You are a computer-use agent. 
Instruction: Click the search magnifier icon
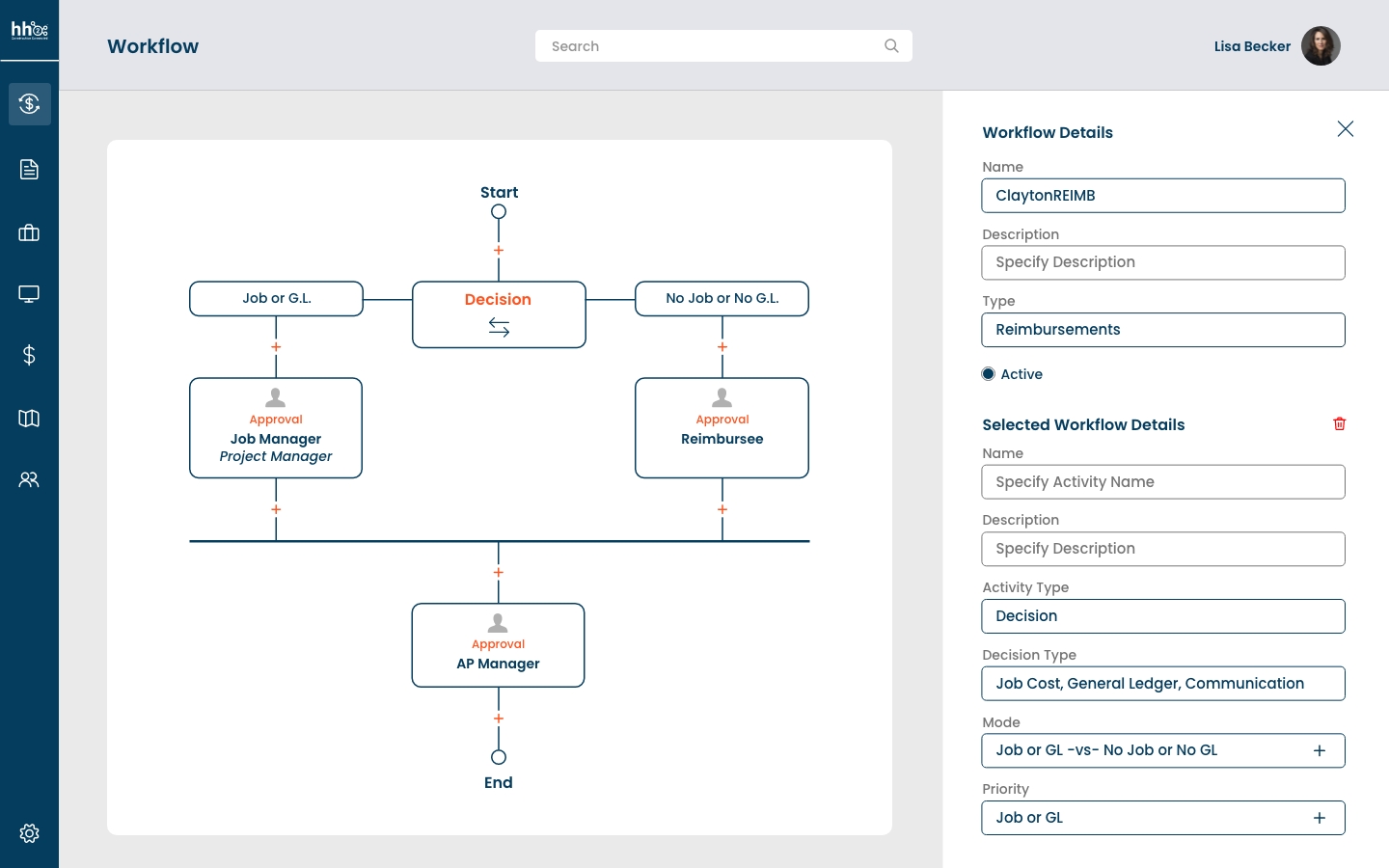pos(891,45)
